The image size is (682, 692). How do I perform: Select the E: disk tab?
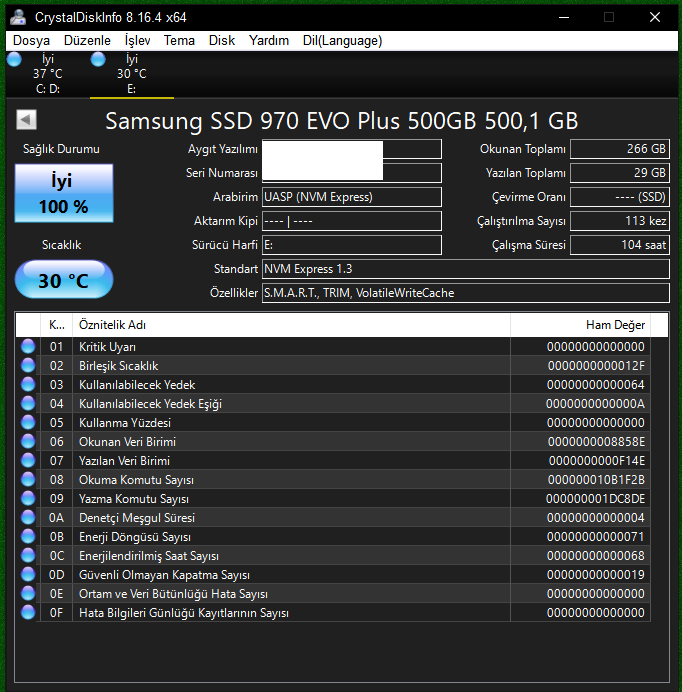[x=132, y=74]
